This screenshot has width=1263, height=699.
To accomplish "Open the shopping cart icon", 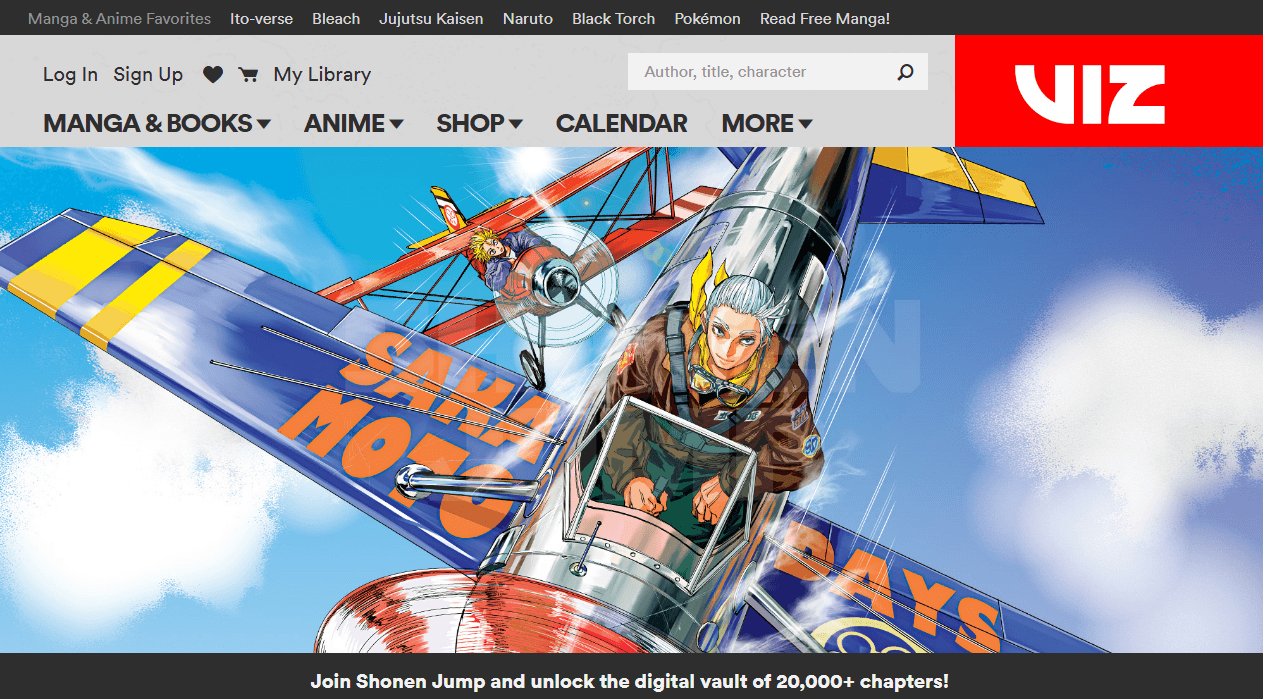I will coord(248,74).
